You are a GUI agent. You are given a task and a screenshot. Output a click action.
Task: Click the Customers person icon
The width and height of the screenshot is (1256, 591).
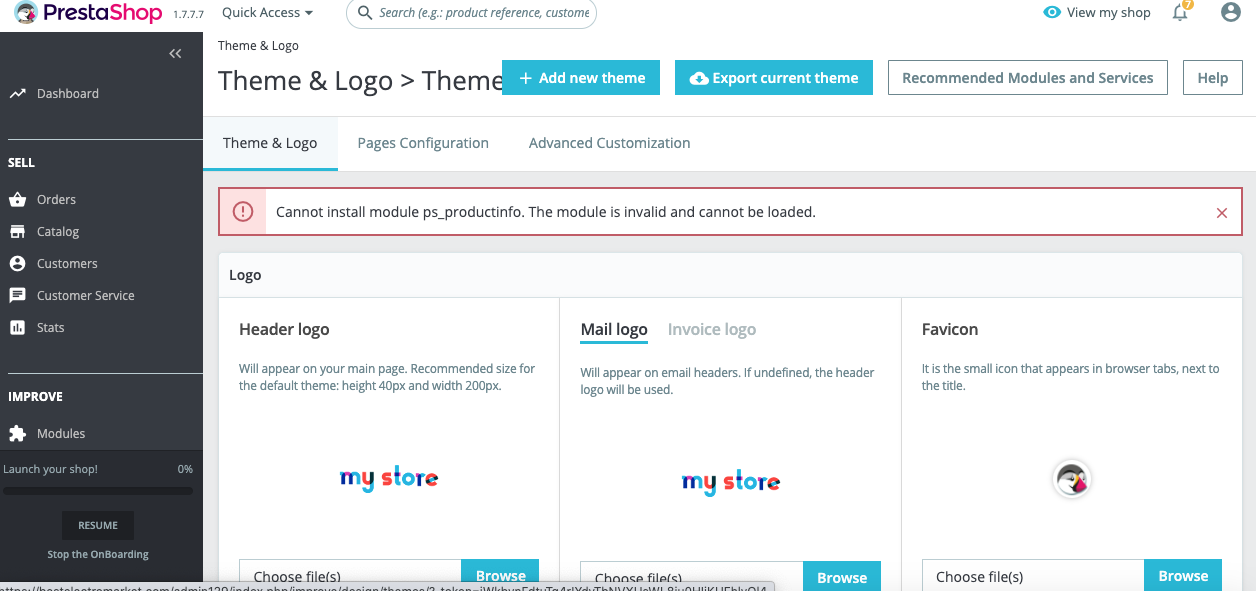17,264
